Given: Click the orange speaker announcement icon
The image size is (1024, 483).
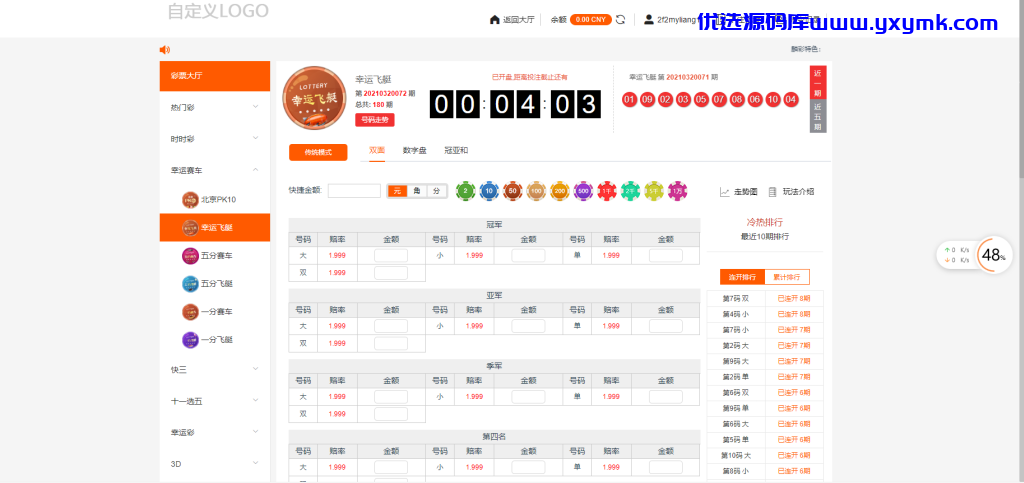Looking at the screenshot, I should pos(165,50).
